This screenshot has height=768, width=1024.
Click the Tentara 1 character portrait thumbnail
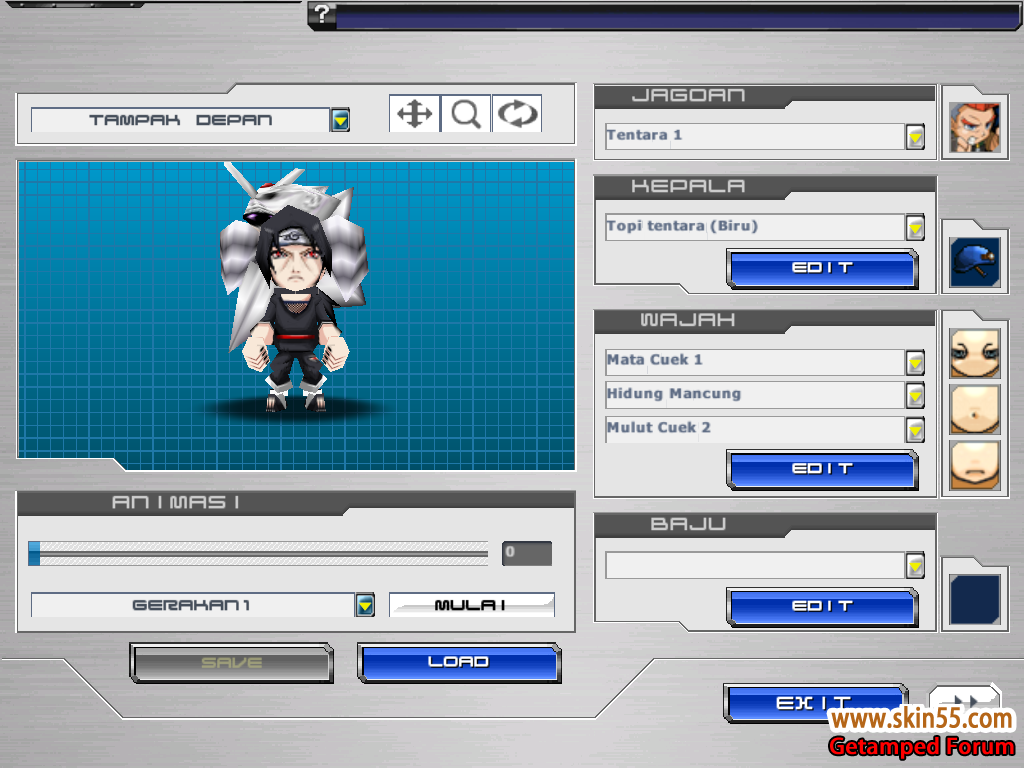[x=974, y=127]
